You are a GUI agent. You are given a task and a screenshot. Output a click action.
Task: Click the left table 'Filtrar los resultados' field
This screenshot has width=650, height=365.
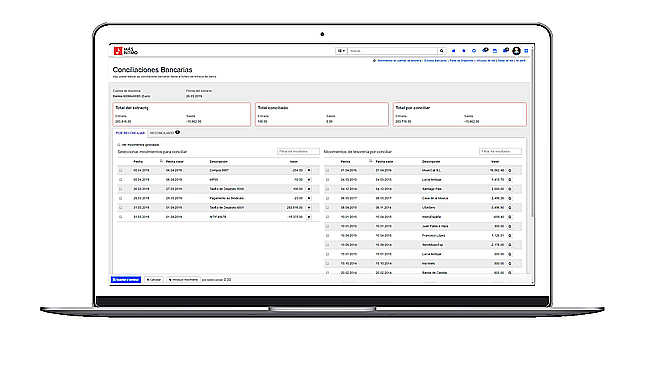pyautogui.click(x=298, y=152)
